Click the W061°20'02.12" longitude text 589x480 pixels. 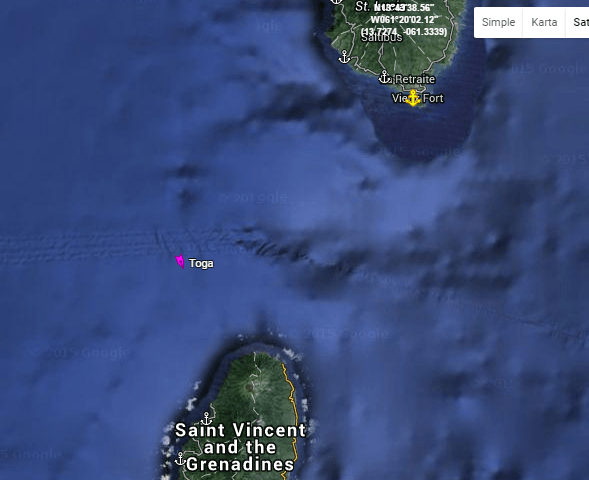[403, 20]
